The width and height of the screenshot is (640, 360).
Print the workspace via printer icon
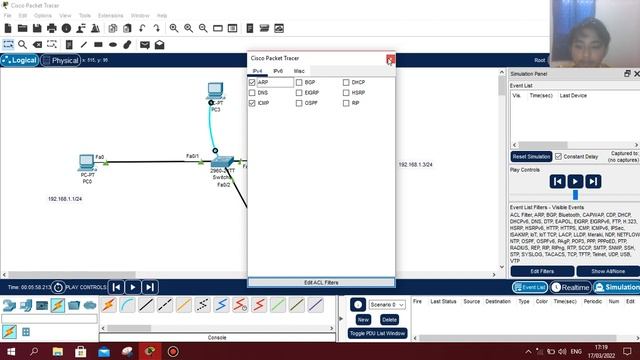pos(52,28)
